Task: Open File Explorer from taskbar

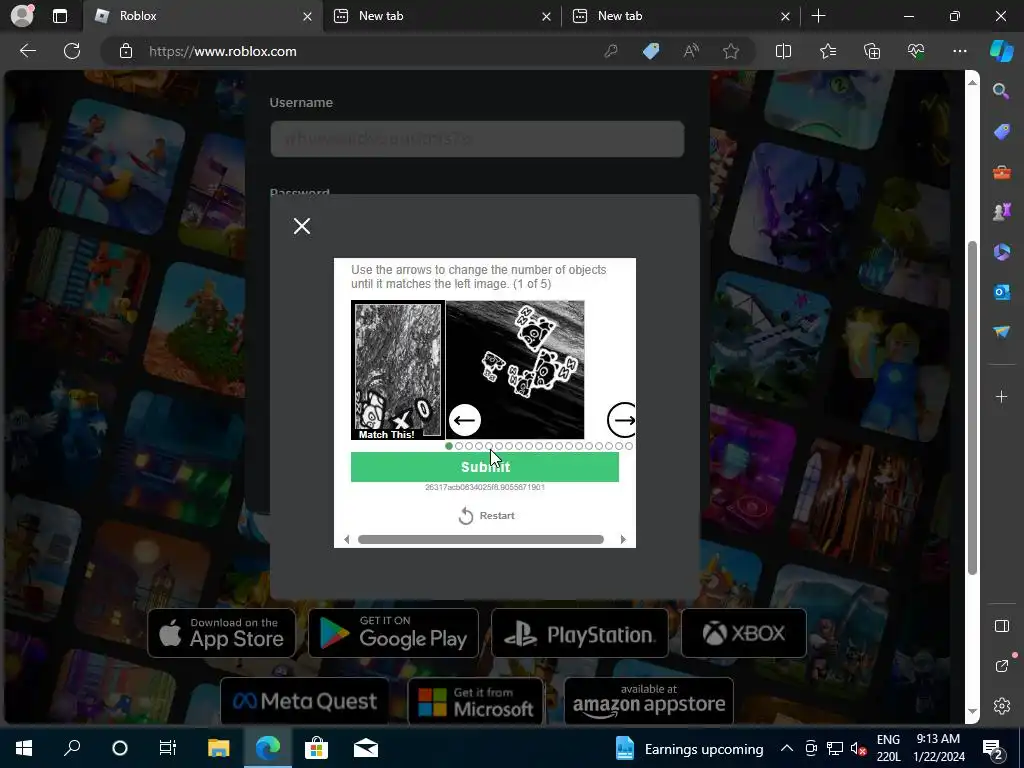Action: pos(218,748)
